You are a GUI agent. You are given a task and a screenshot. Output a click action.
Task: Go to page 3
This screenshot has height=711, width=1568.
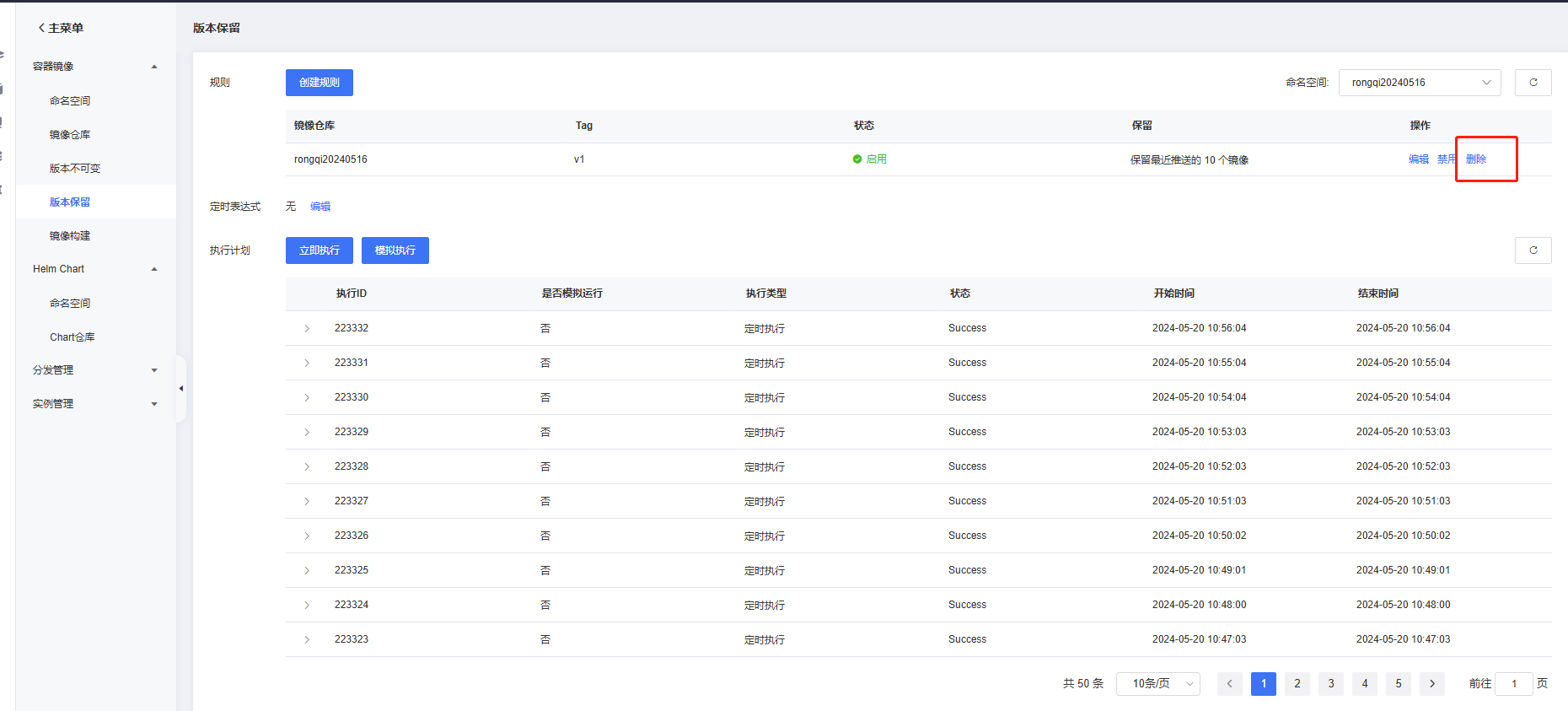[1330, 684]
